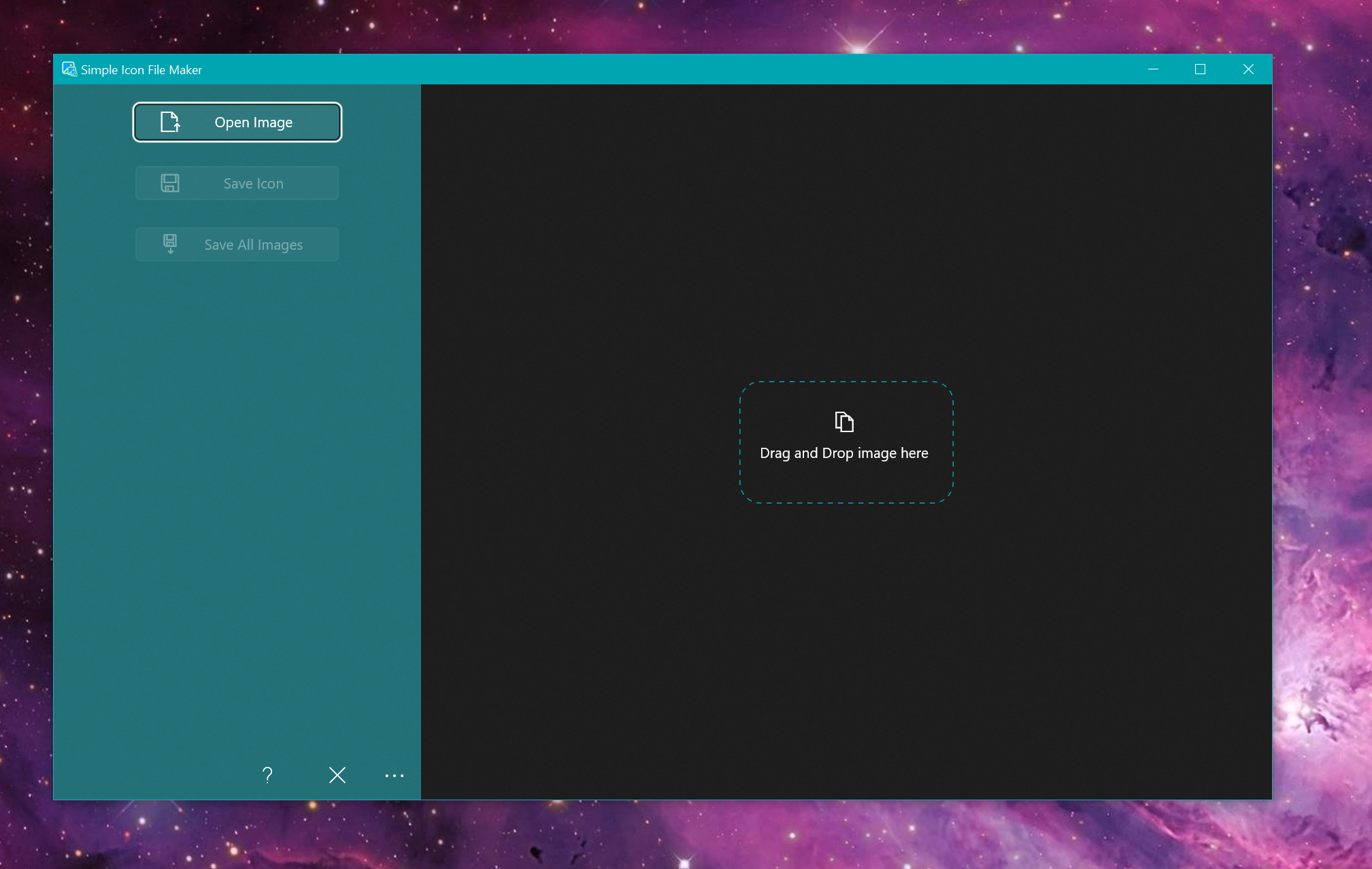The width and height of the screenshot is (1372, 869).
Task: Clear the image using the X icon
Action: point(337,775)
